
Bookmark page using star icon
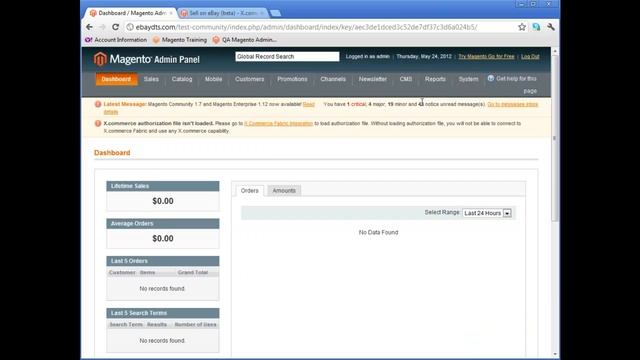pyautogui.click(x=522, y=27)
